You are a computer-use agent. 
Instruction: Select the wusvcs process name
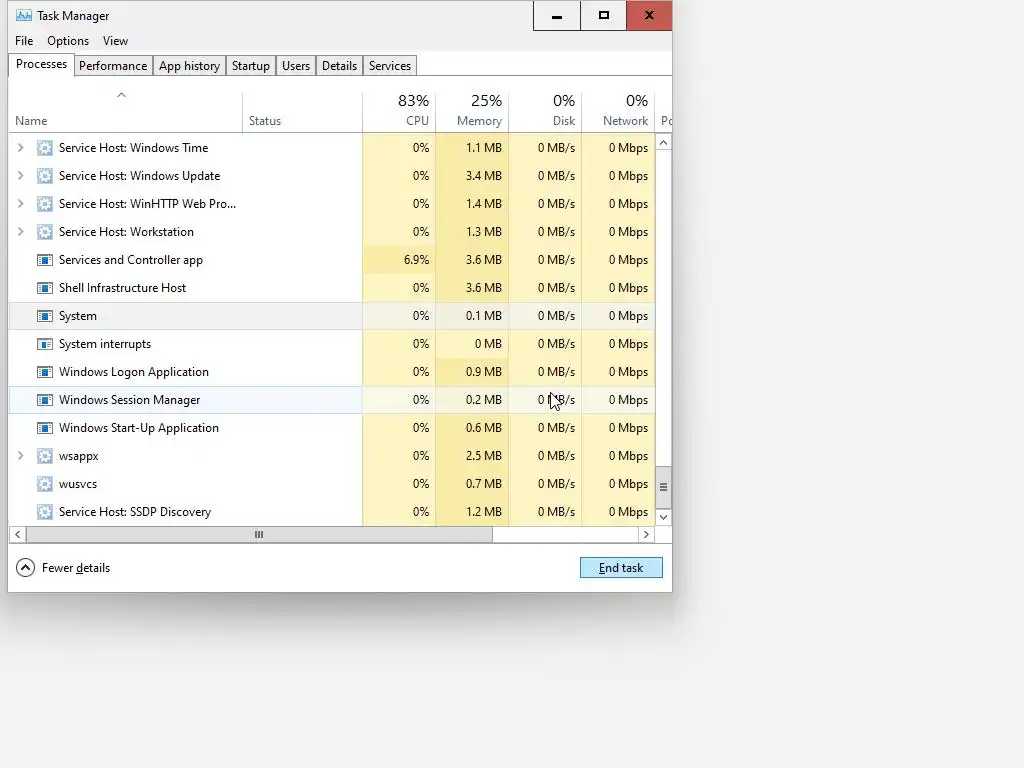point(78,484)
